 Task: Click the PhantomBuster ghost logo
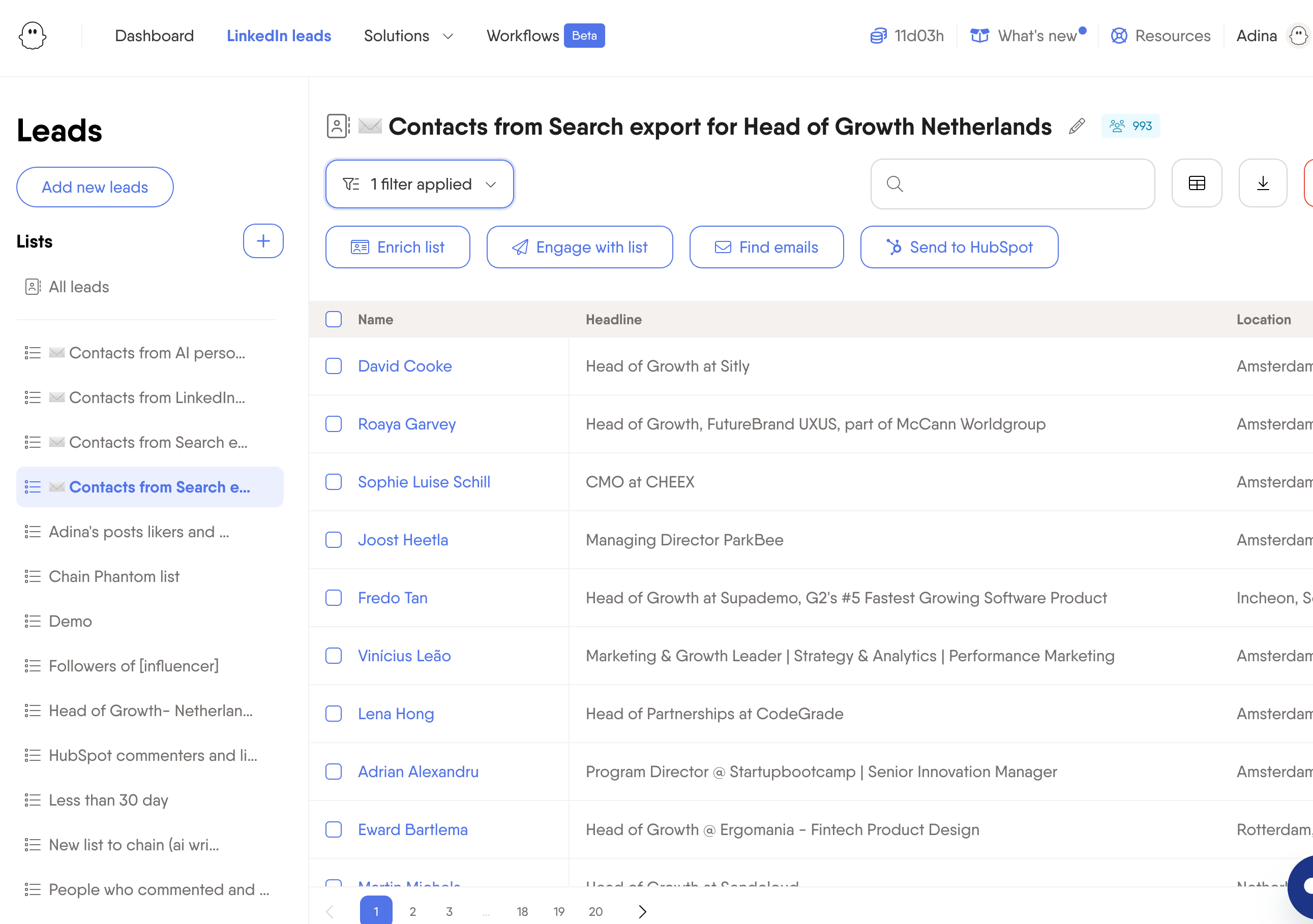(33, 36)
